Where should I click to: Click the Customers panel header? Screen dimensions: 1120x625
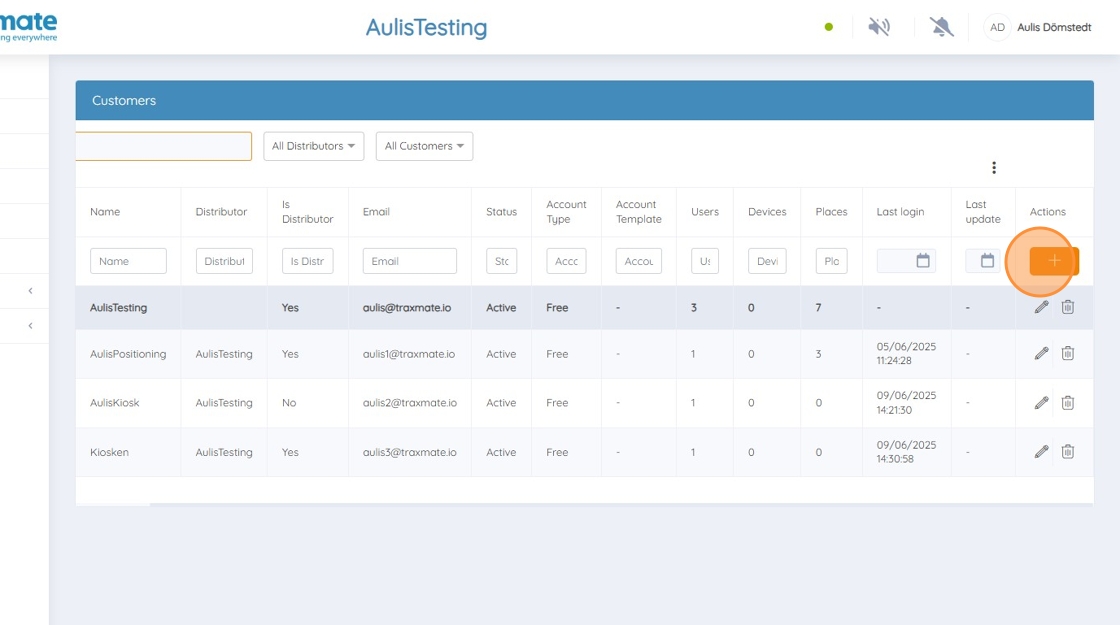584,100
